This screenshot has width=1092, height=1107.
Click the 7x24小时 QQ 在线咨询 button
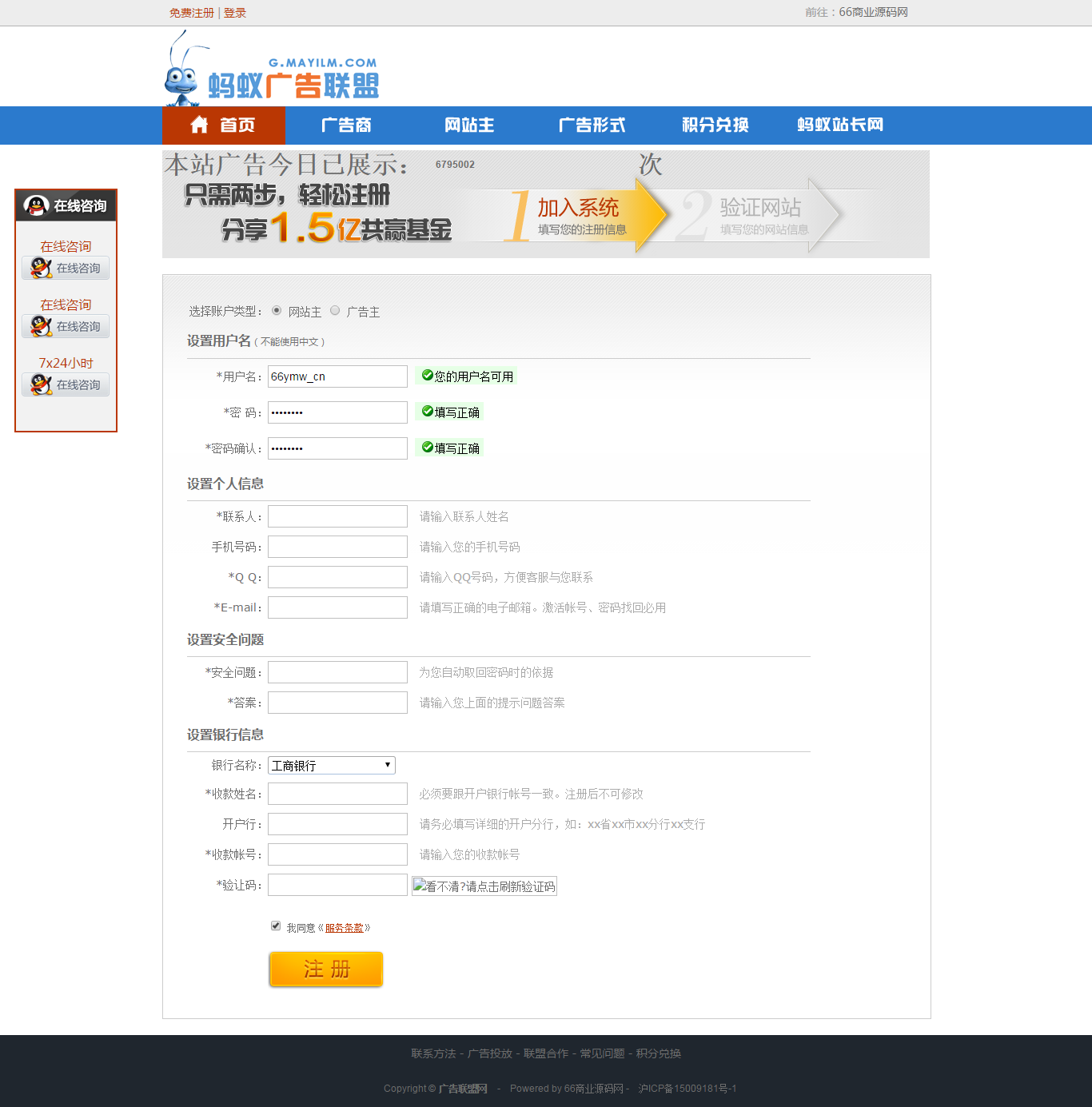[x=66, y=385]
